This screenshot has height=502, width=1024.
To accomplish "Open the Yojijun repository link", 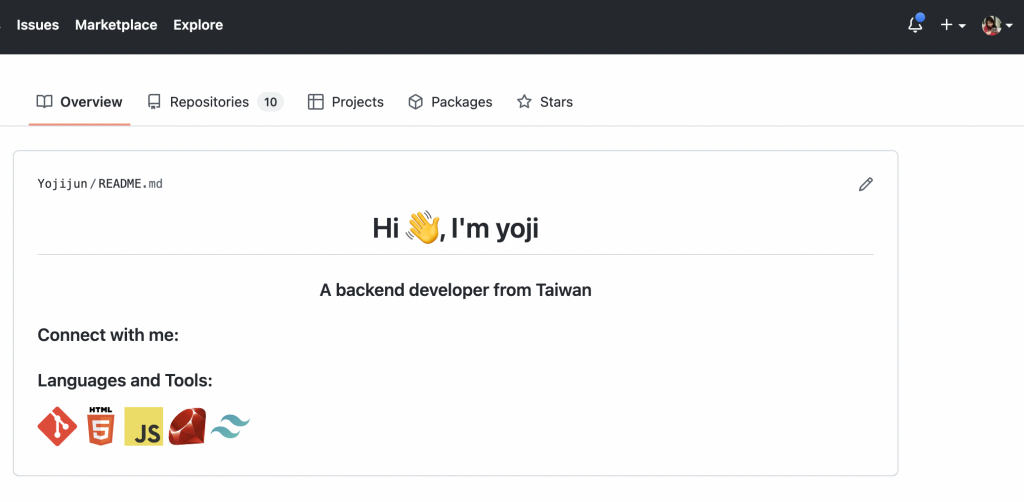I will coord(62,184).
